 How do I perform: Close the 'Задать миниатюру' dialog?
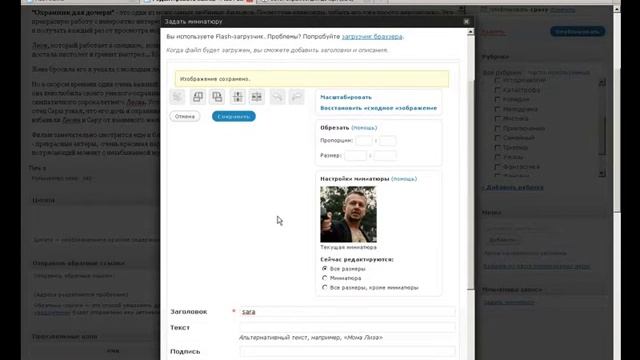pyautogui.click(x=467, y=21)
